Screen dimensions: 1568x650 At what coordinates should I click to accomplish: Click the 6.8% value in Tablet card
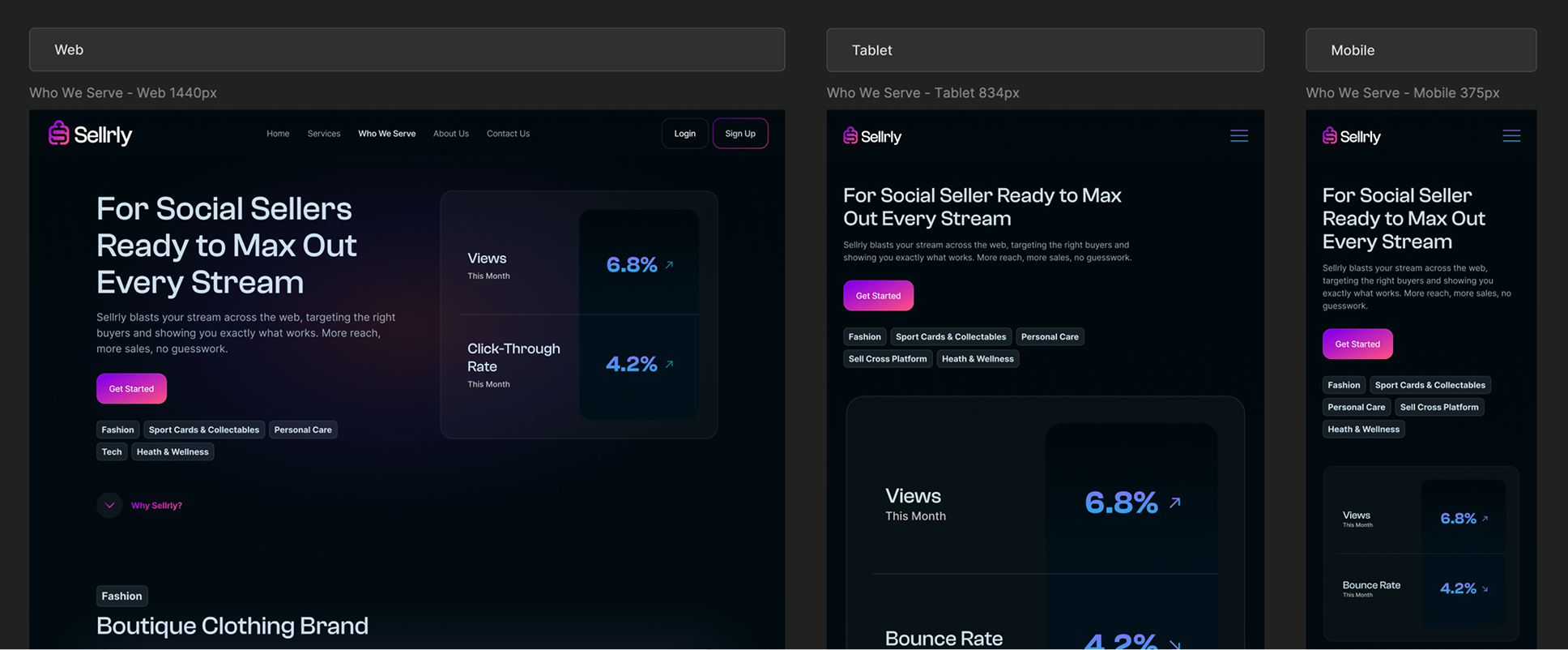point(1121,502)
